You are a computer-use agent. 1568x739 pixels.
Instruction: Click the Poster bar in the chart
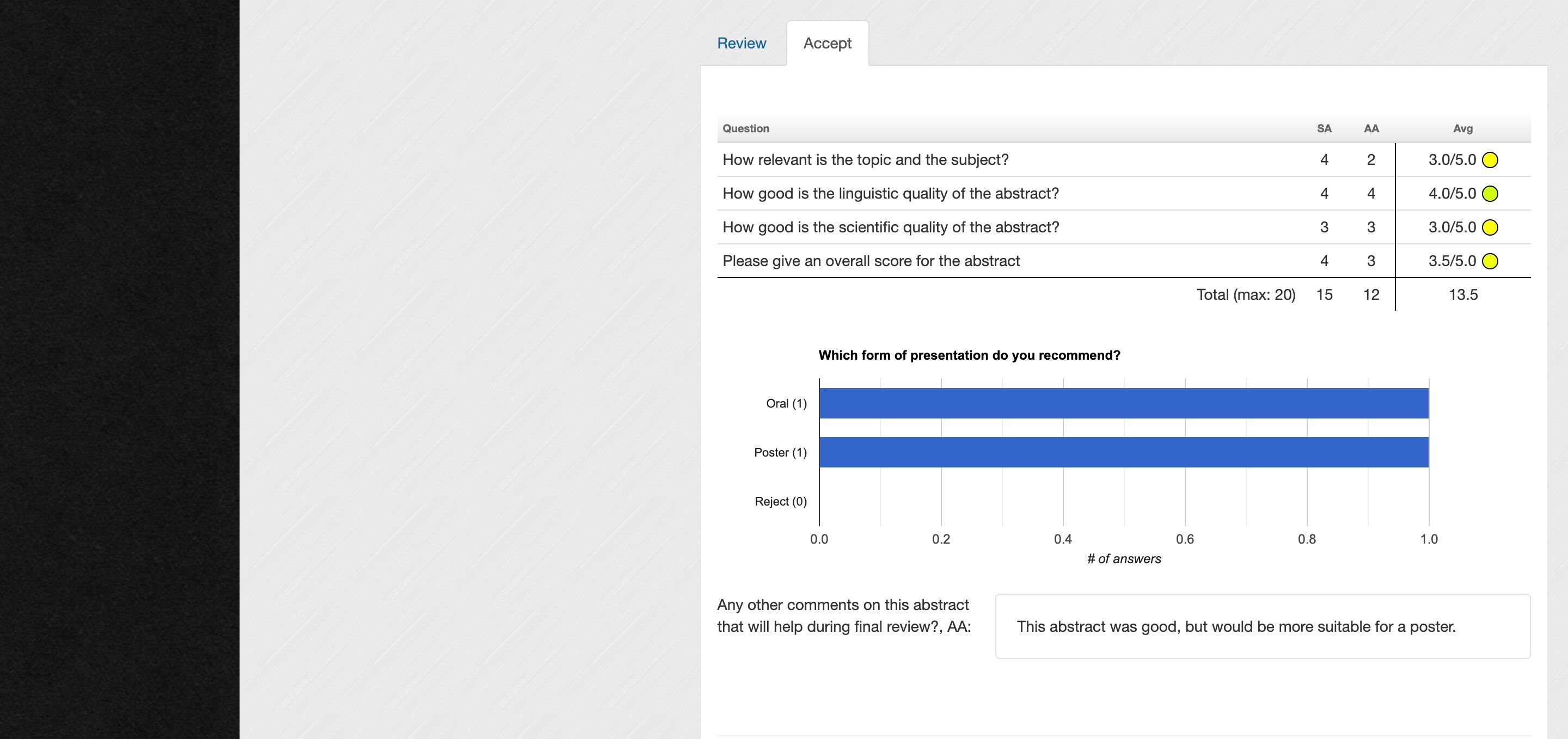[x=1124, y=452]
